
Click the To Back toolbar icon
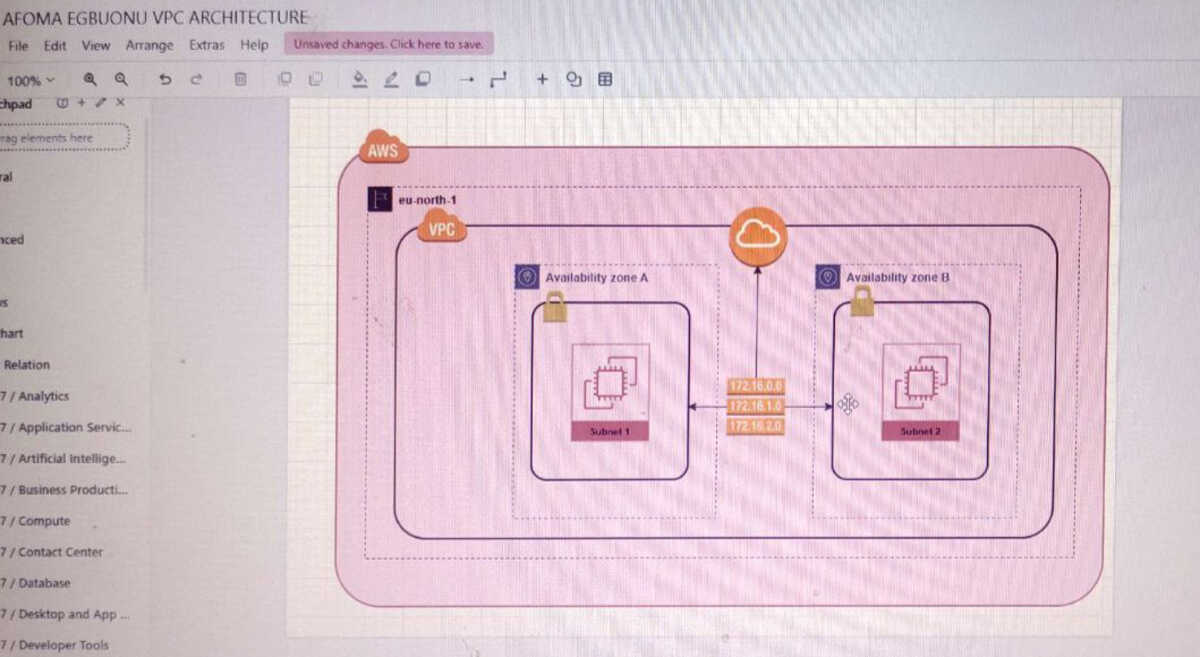316,79
